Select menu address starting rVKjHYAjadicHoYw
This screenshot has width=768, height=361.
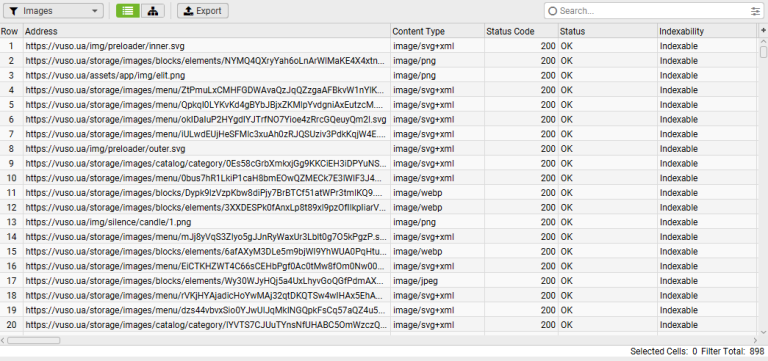(x=207, y=296)
